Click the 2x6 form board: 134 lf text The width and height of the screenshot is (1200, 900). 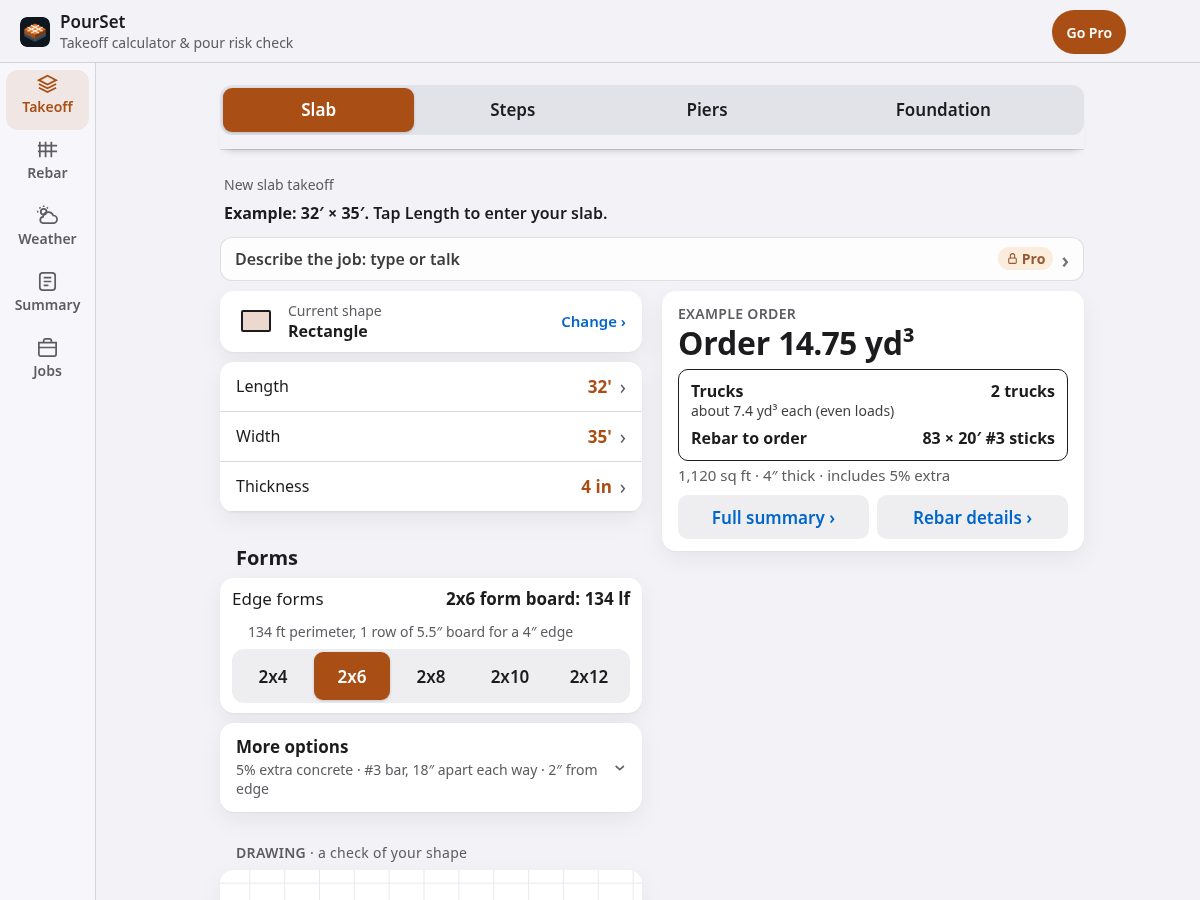(538, 599)
